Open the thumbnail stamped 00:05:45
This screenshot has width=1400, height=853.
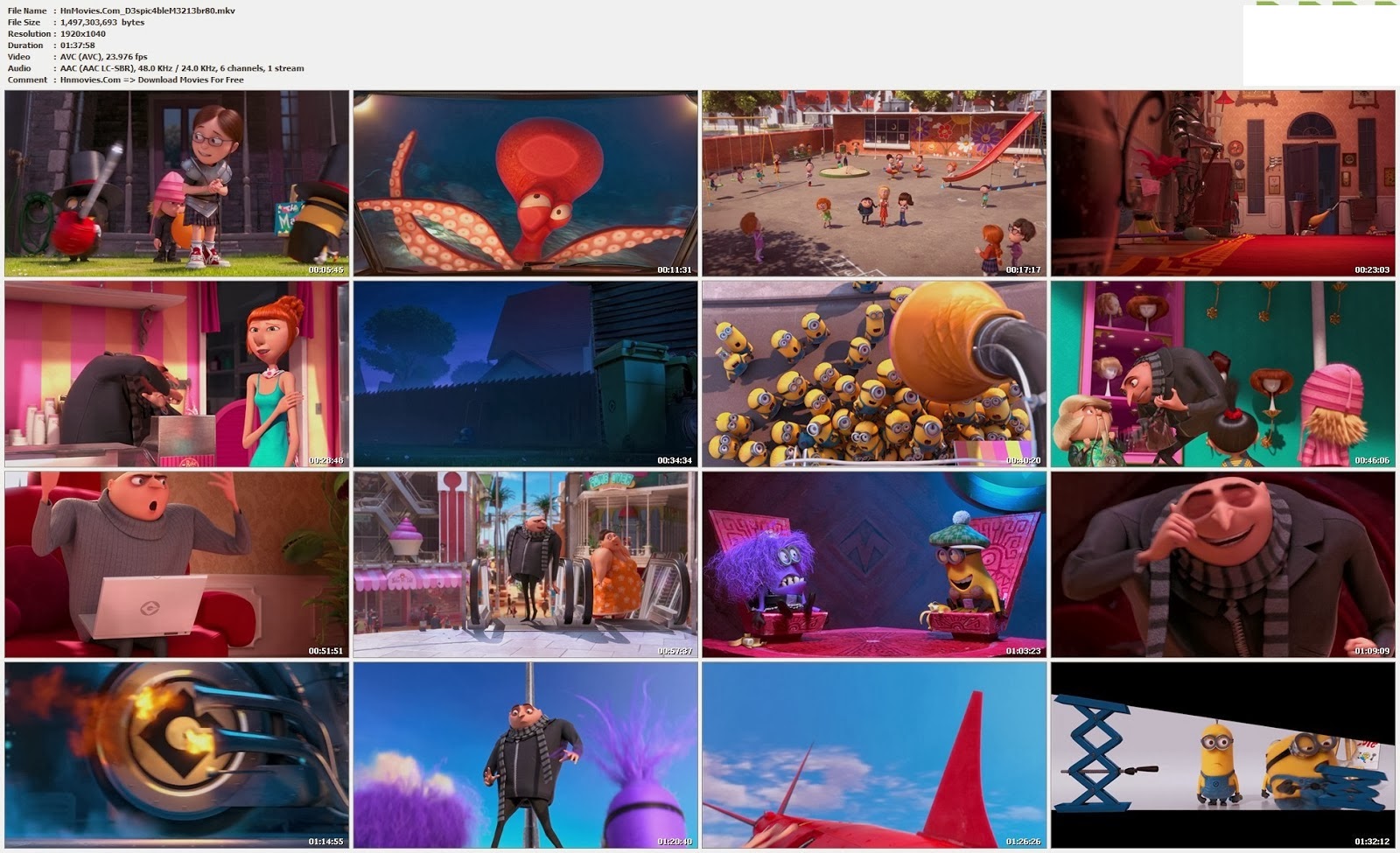point(177,184)
